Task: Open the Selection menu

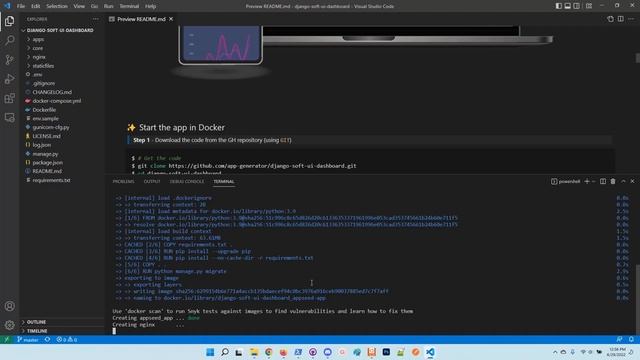Action: pos(57,6)
